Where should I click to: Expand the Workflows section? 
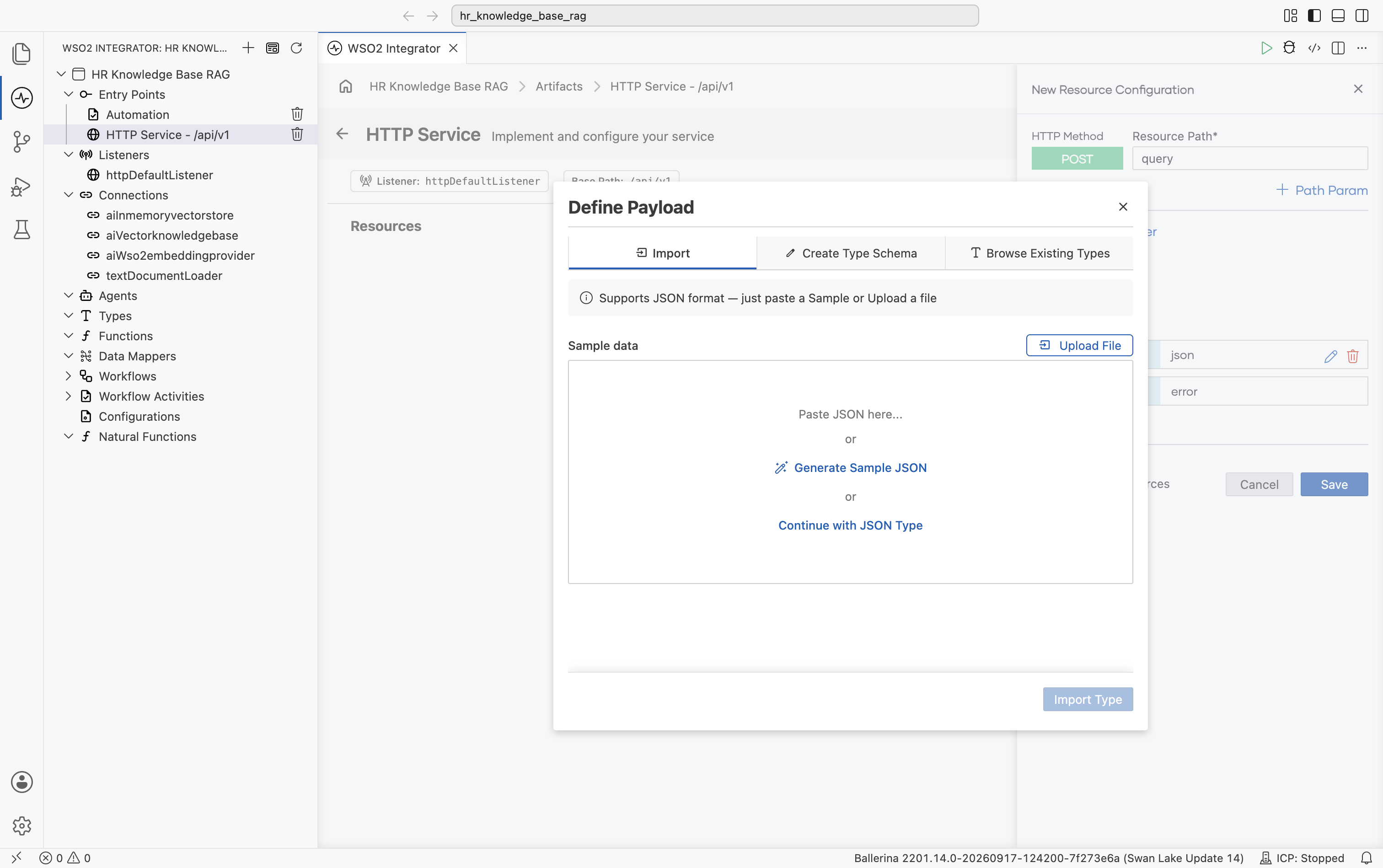point(68,376)
